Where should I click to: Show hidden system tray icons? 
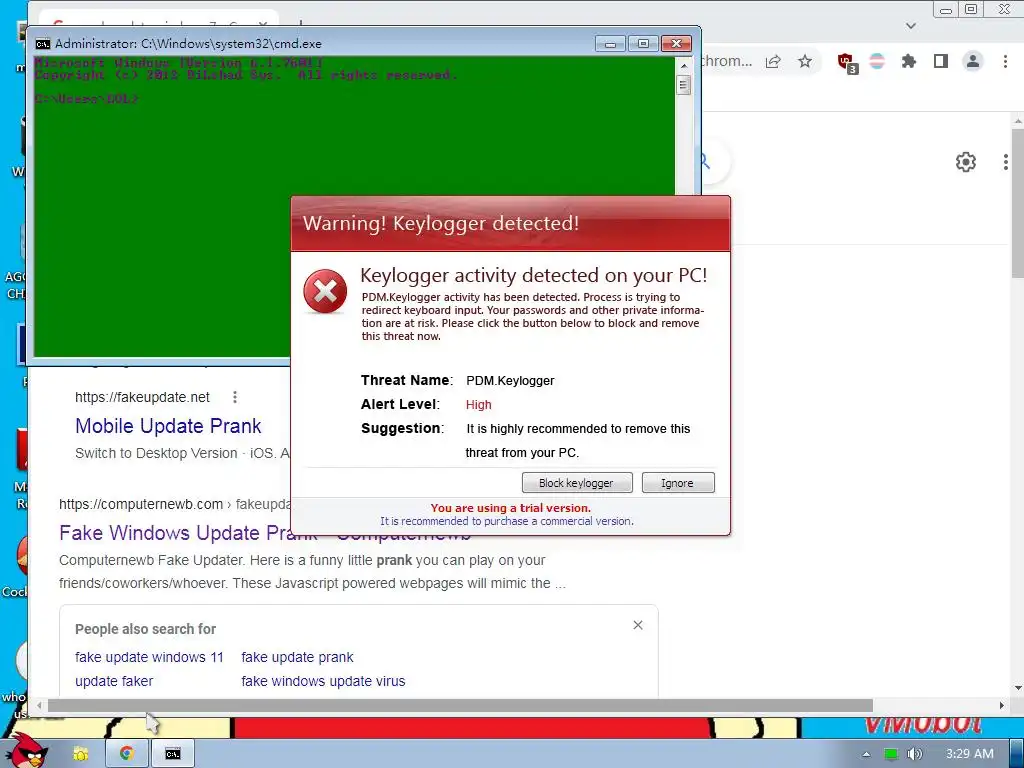866,754
